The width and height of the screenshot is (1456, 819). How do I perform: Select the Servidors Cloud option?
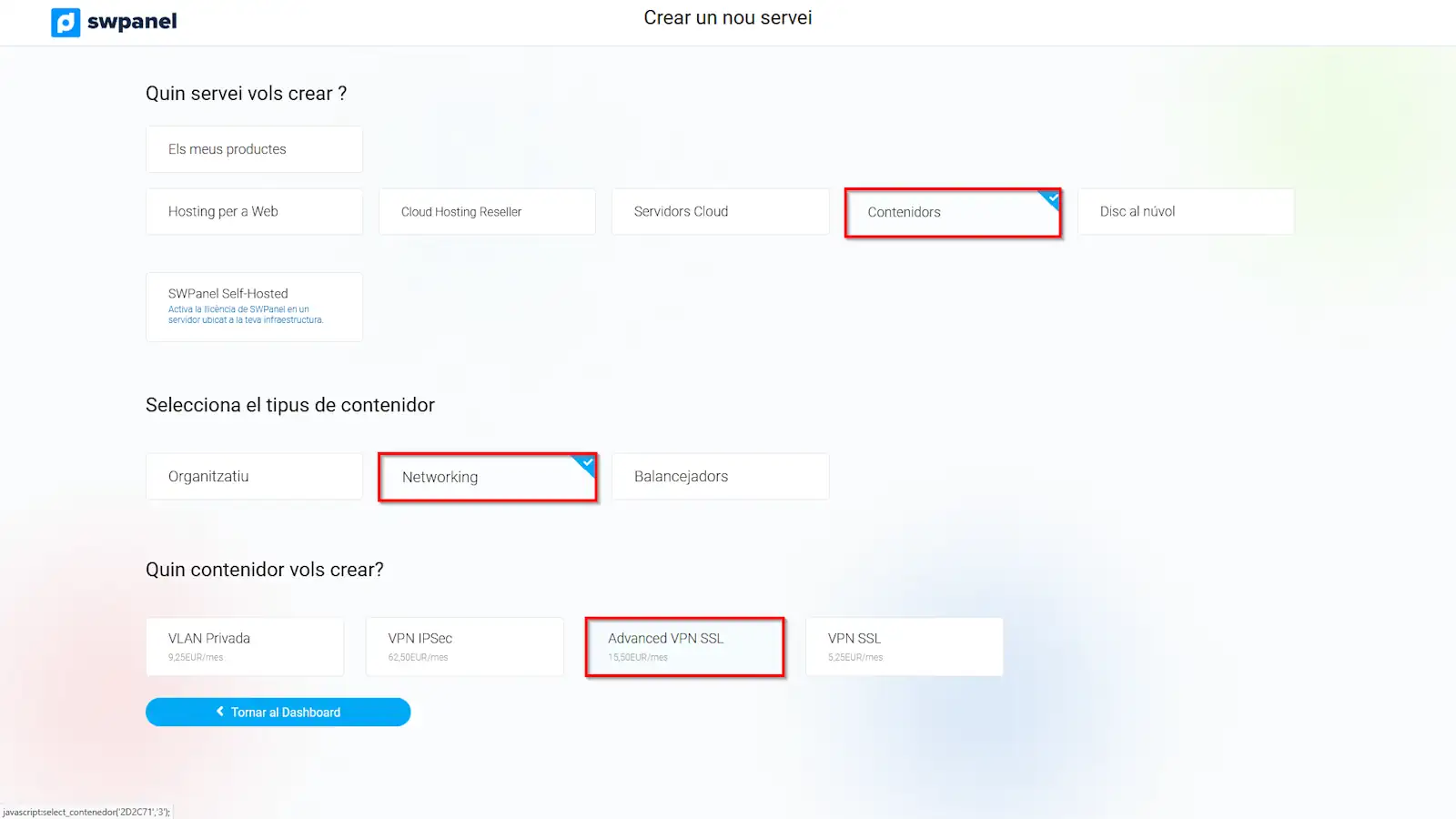click(x=720, y=212)
